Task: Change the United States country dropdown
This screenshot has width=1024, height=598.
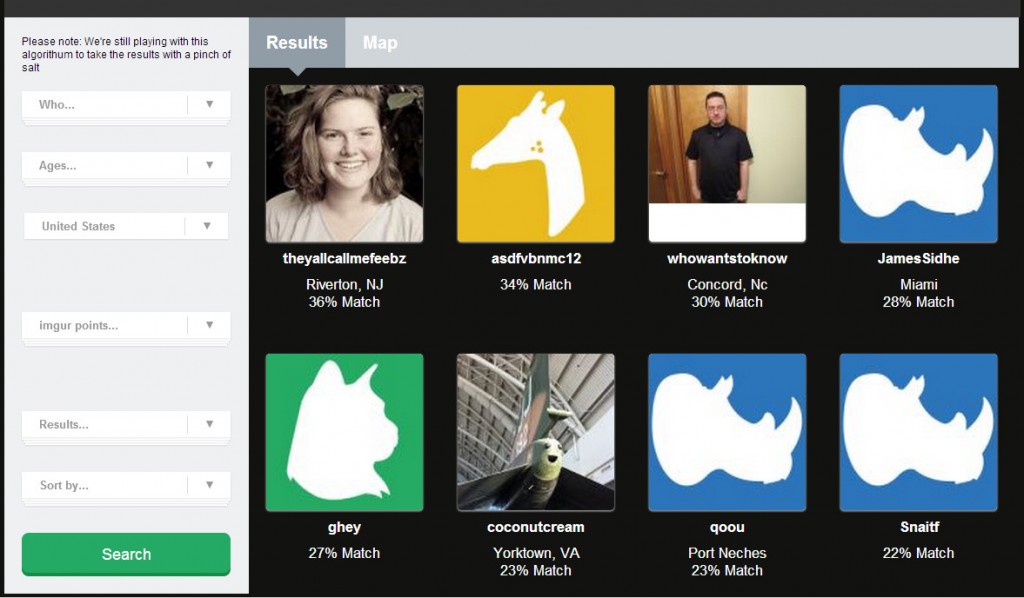Action: point(126,226)
